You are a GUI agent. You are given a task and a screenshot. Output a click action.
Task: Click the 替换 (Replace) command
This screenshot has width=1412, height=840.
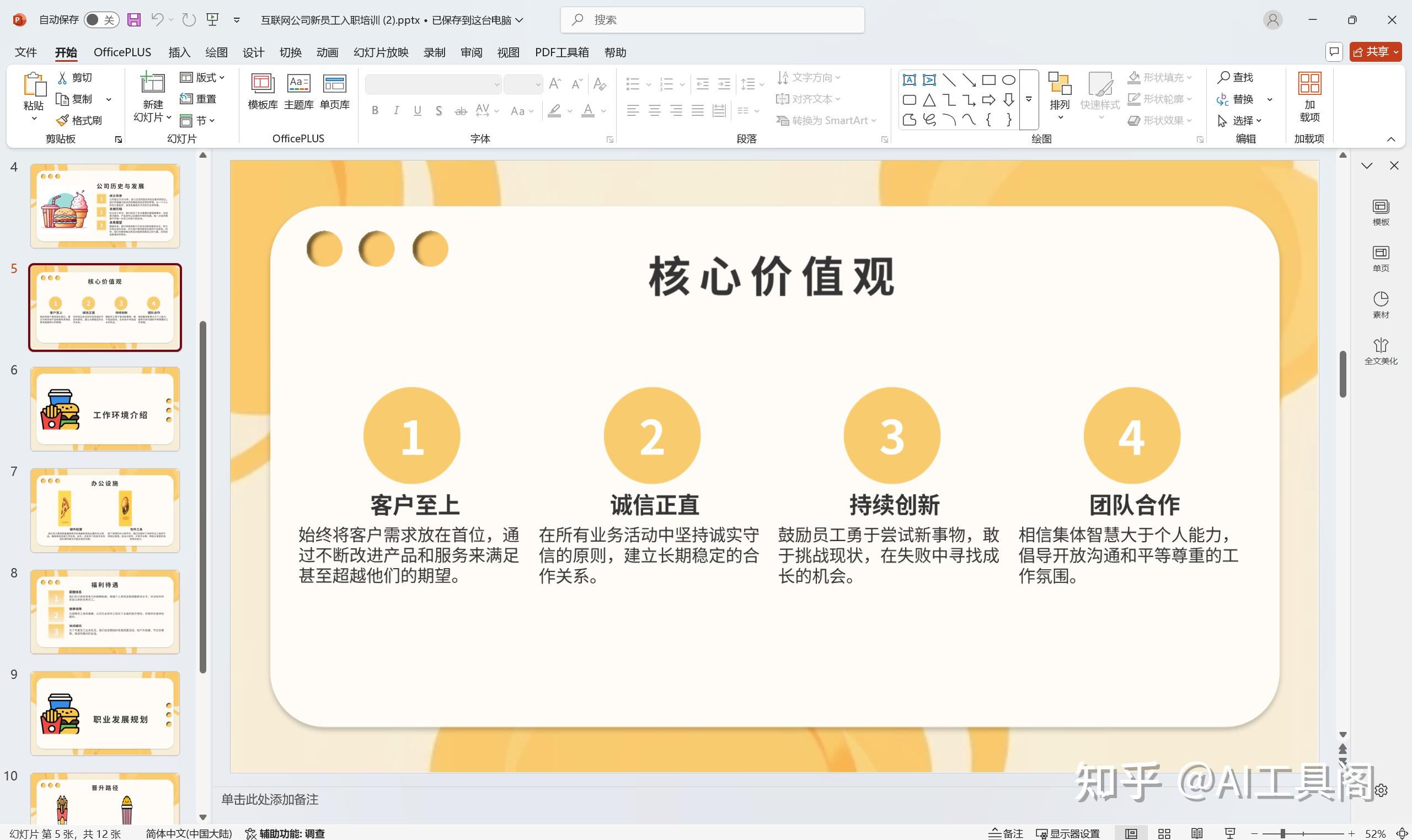click(1243, 99)
